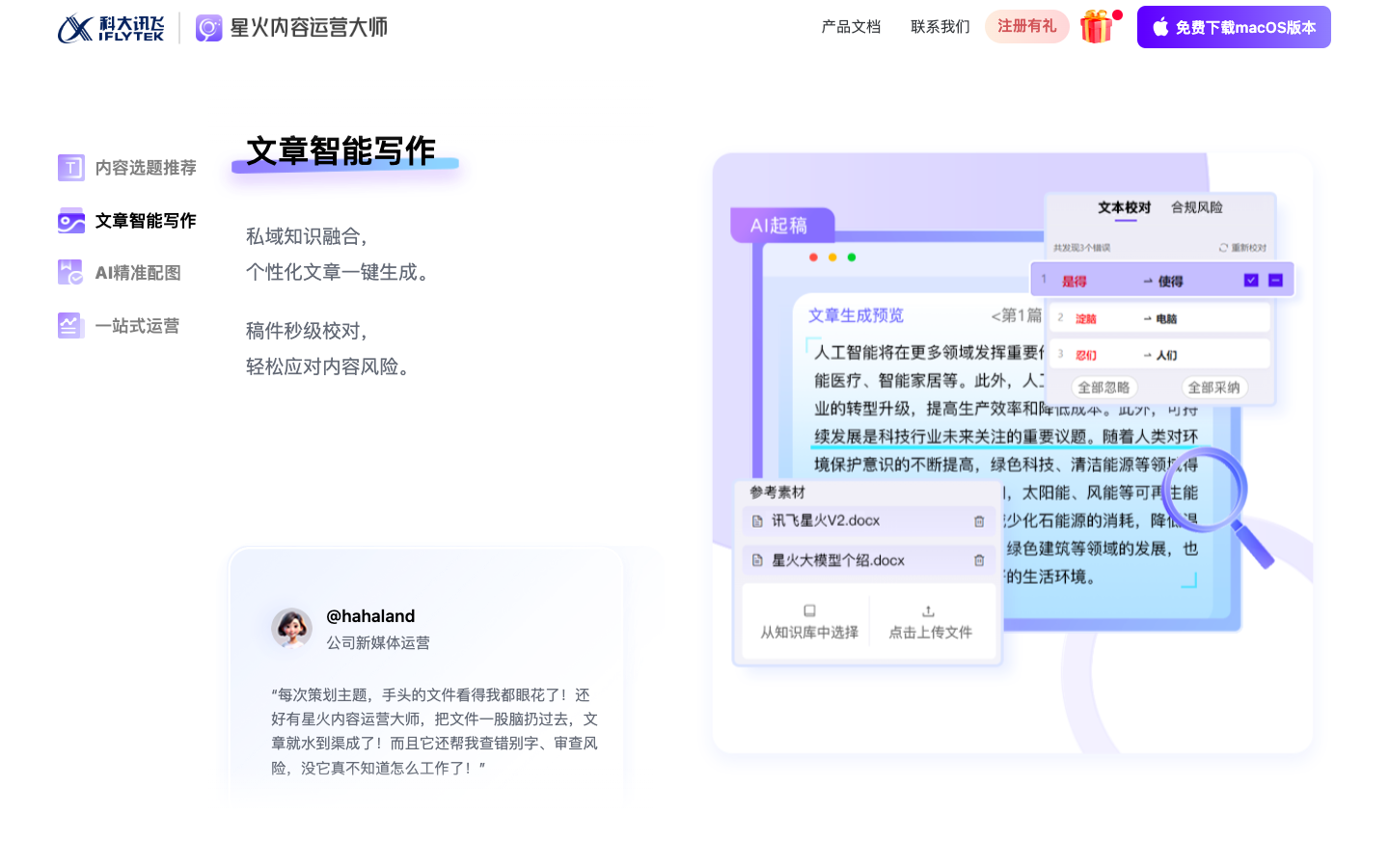Click the article-writing demo illustration

pos(1013,452)
